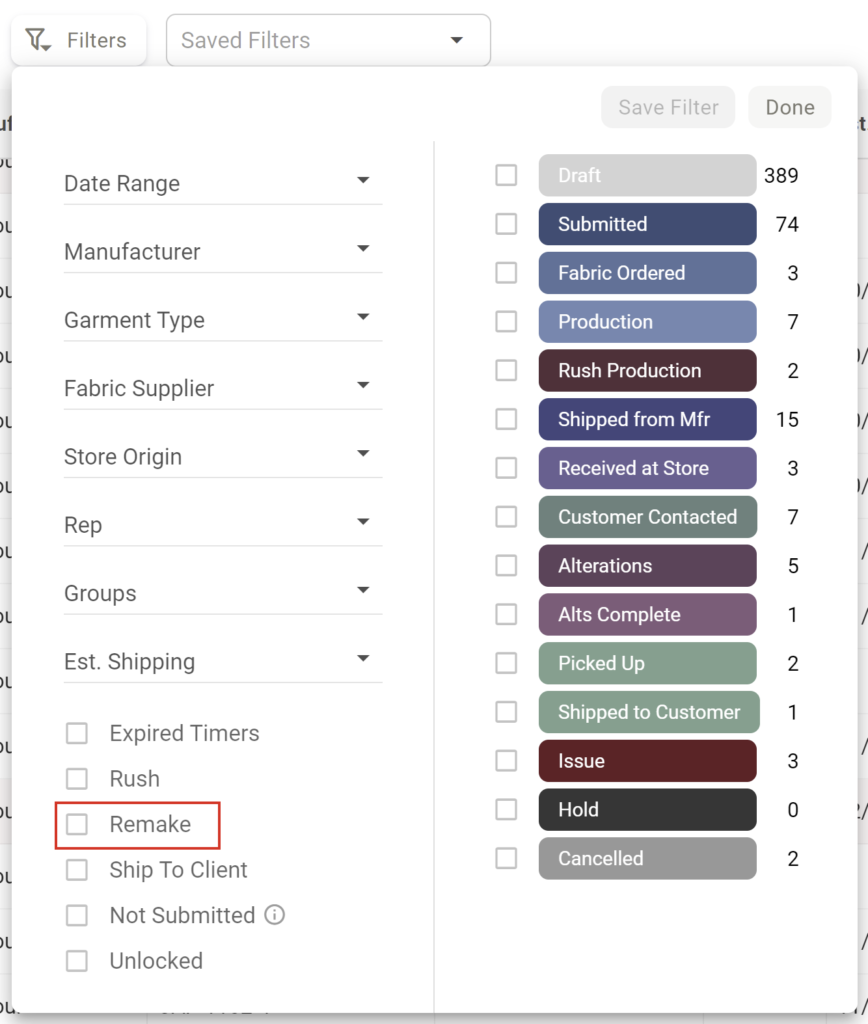This screenshot has height=1024, width=868.
Task: Click the Done button
Action: [790, 107]
